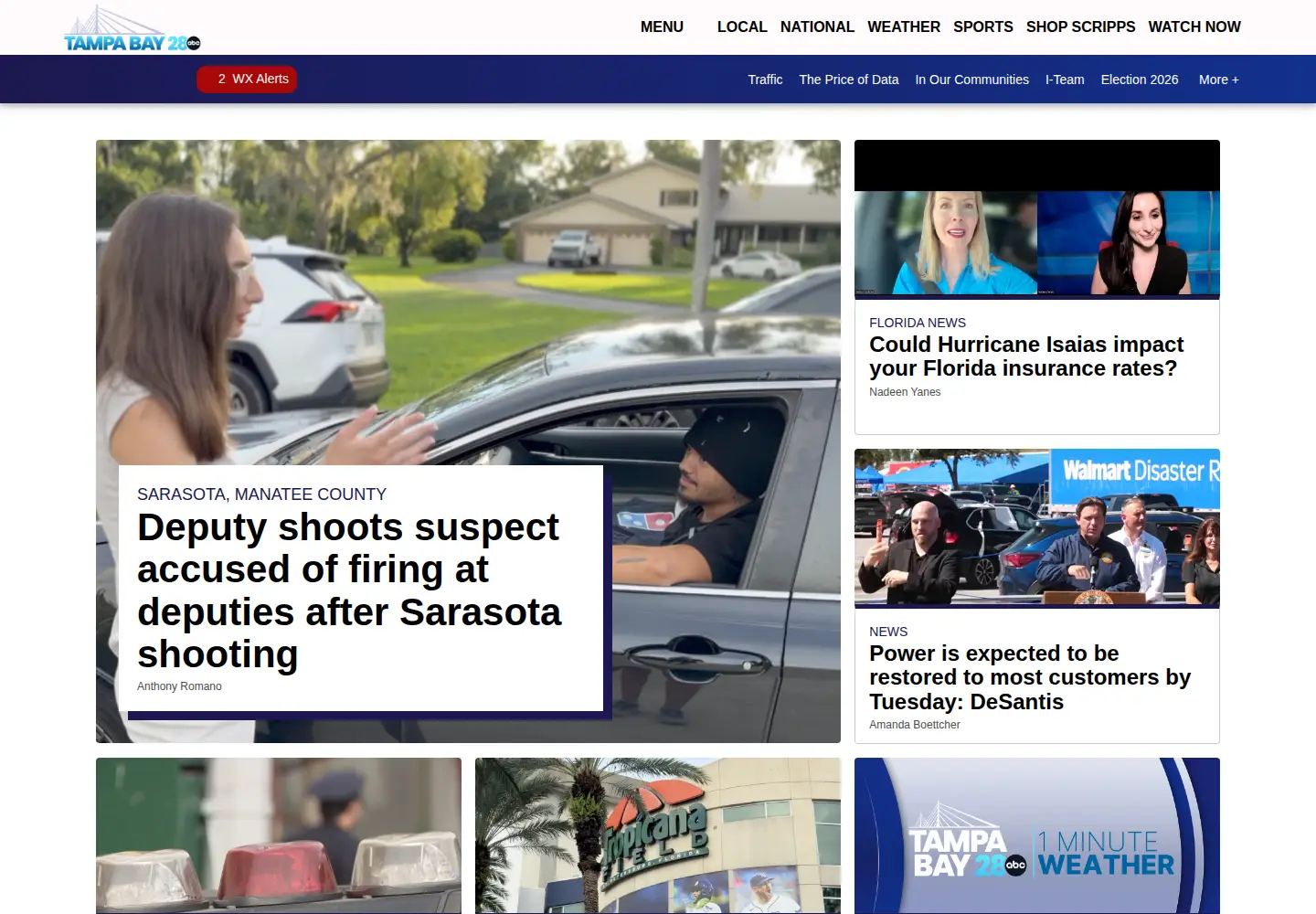Open the WEATHER section
This screenshot has height=914, width=1316.
point(904,27)
